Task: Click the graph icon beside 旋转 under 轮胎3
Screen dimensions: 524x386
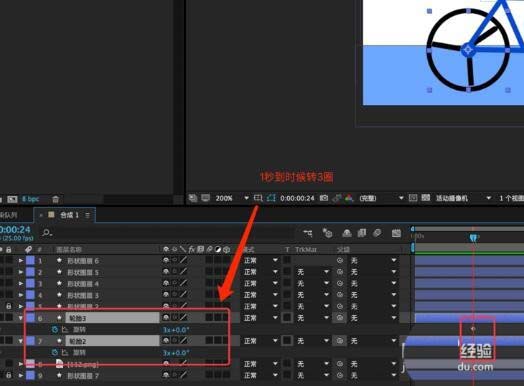Action: click(64, 330)
